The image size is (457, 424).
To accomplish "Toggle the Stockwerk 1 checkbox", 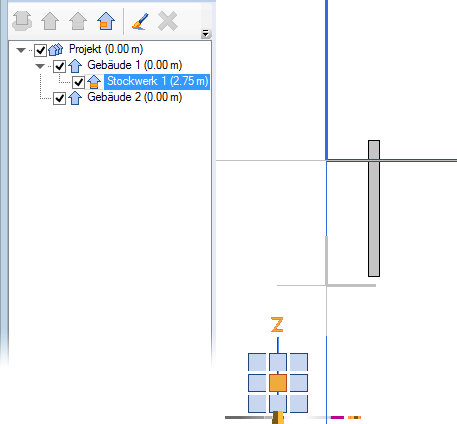I will point(78,82).
